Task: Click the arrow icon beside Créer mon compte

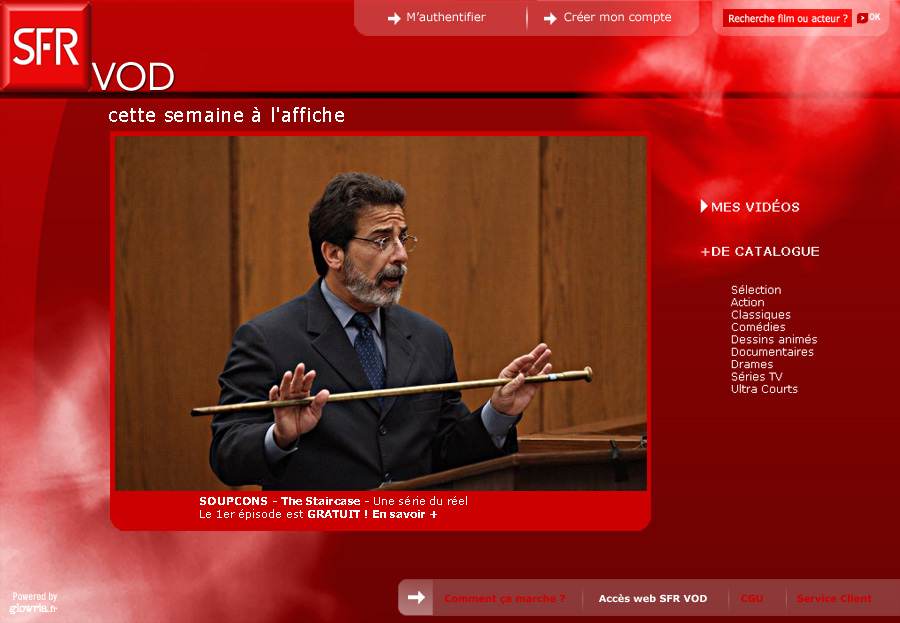Action: coord(550,18)
